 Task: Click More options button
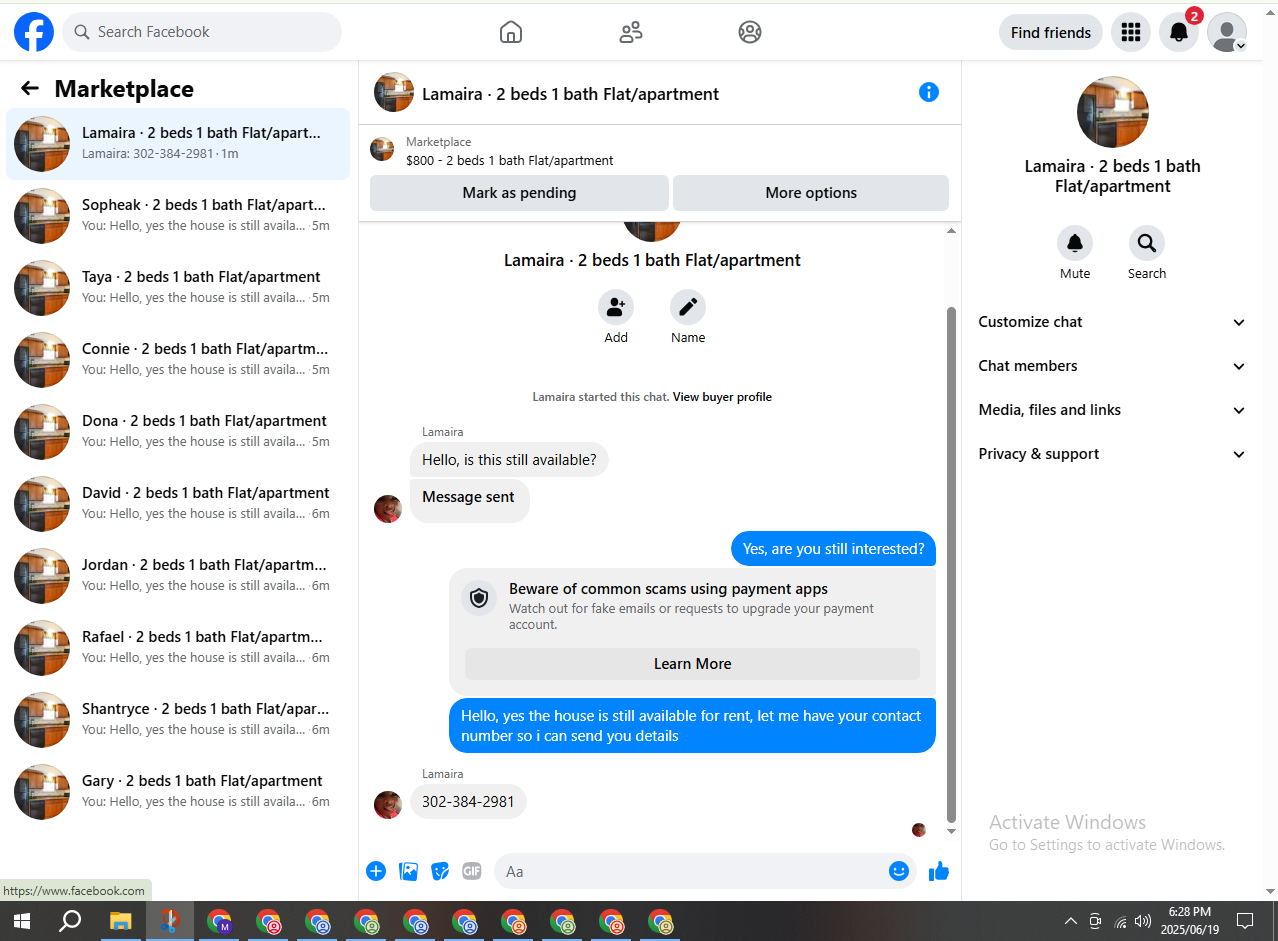tap(811, 193)
